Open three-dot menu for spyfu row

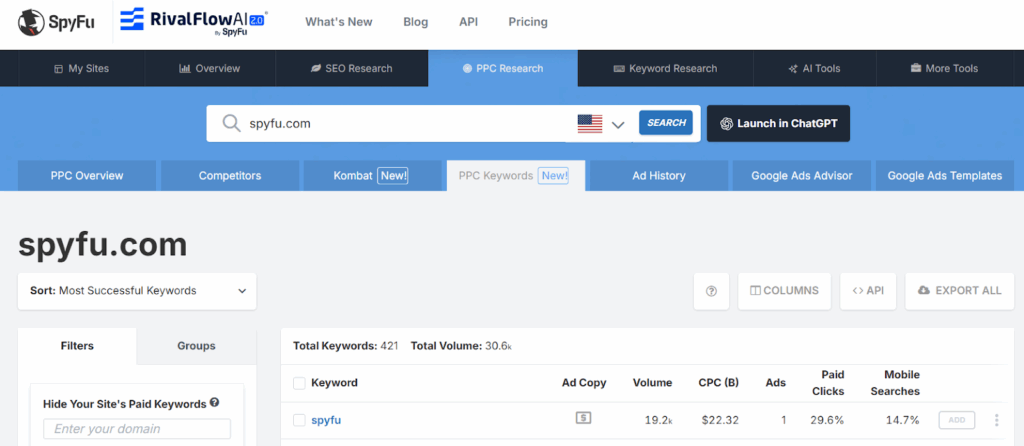(x=996, y=420)
